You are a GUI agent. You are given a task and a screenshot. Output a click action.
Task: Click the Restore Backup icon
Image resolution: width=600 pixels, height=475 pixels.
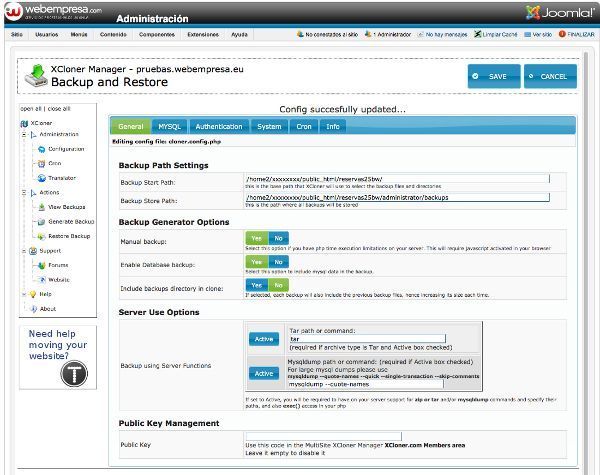click(41, 237)
